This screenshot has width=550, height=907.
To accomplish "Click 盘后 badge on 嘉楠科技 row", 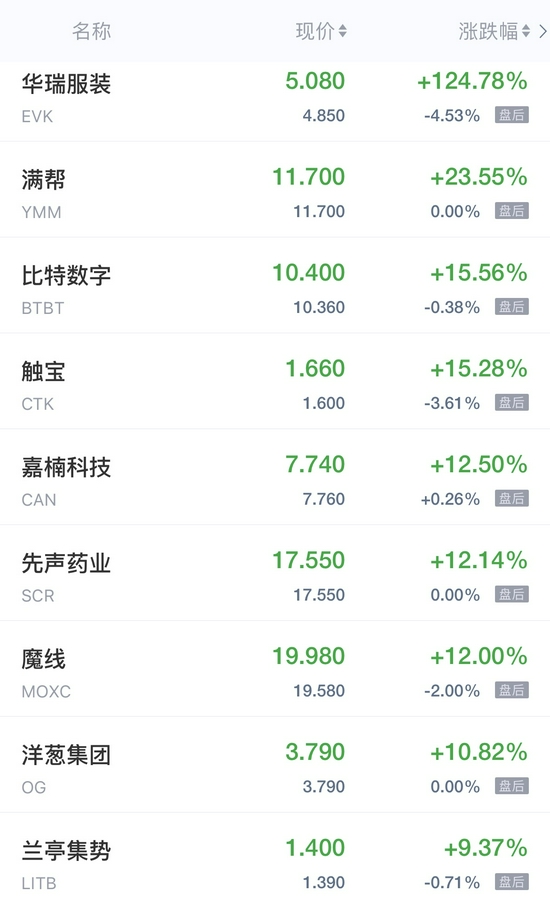I will (x=512, y=499).
